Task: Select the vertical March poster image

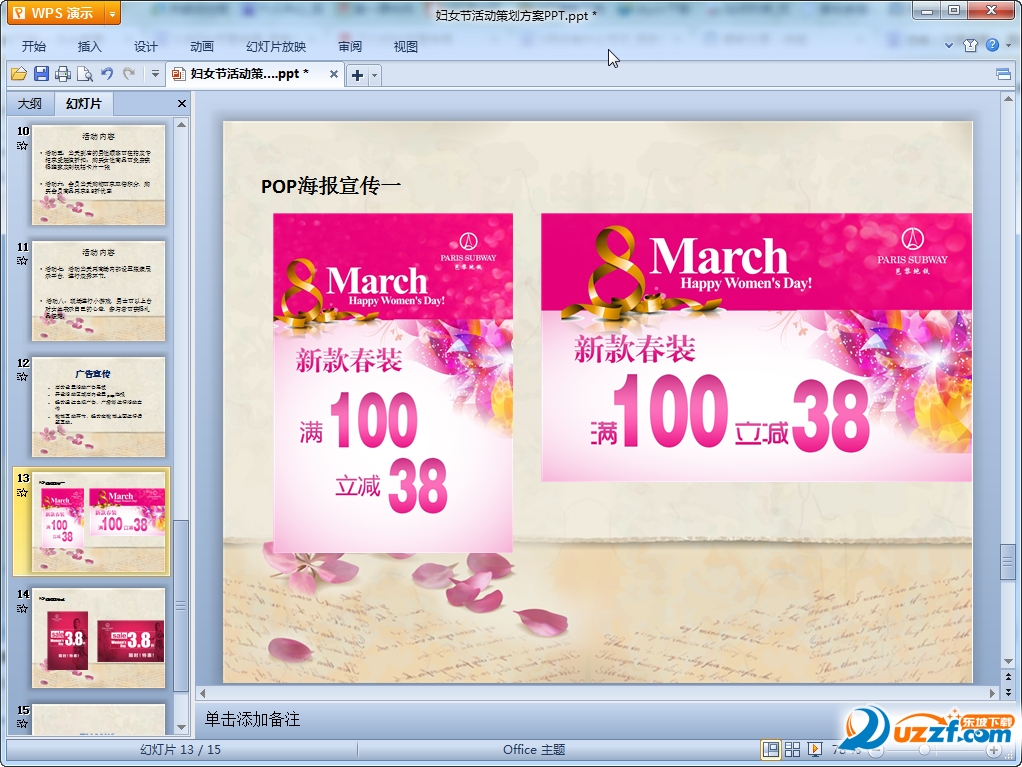Action: [393, 383]
